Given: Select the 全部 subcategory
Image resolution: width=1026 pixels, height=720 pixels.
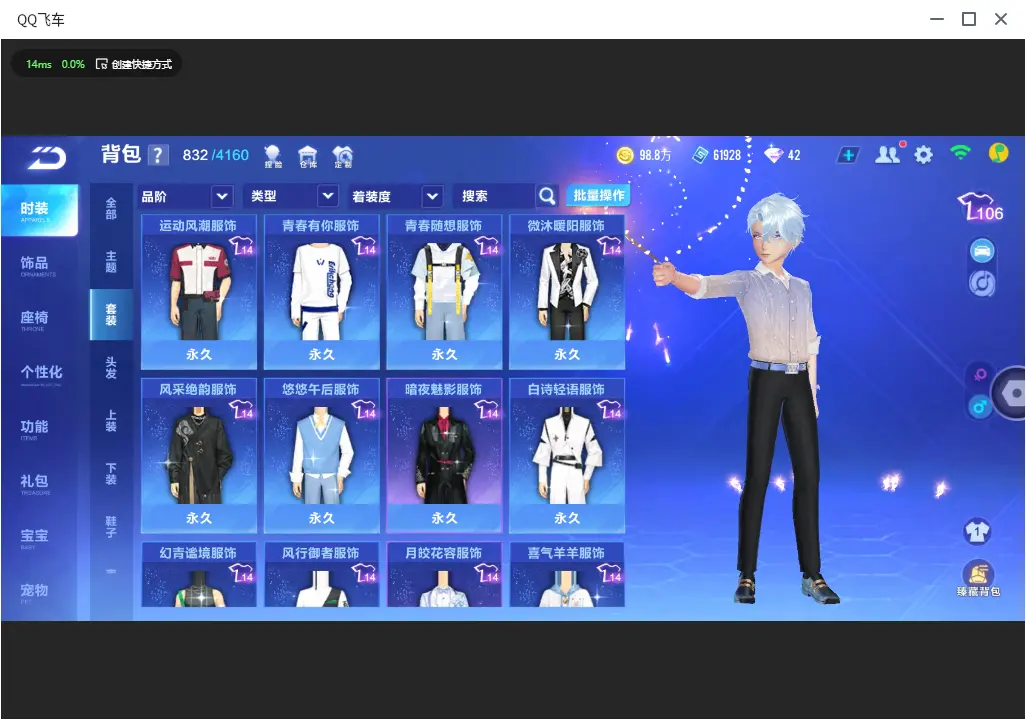Looking at the screenshot, I should coord(111,209).
